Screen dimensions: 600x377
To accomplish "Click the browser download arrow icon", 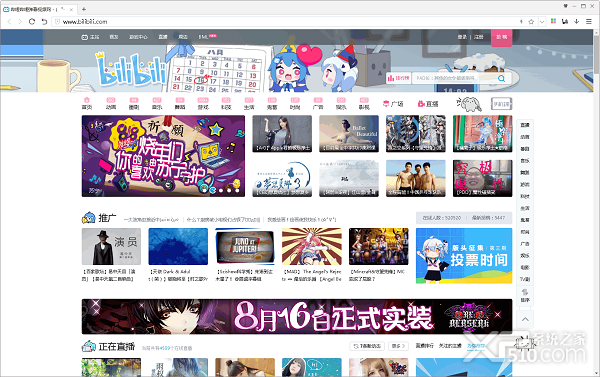I will [577, 21].
